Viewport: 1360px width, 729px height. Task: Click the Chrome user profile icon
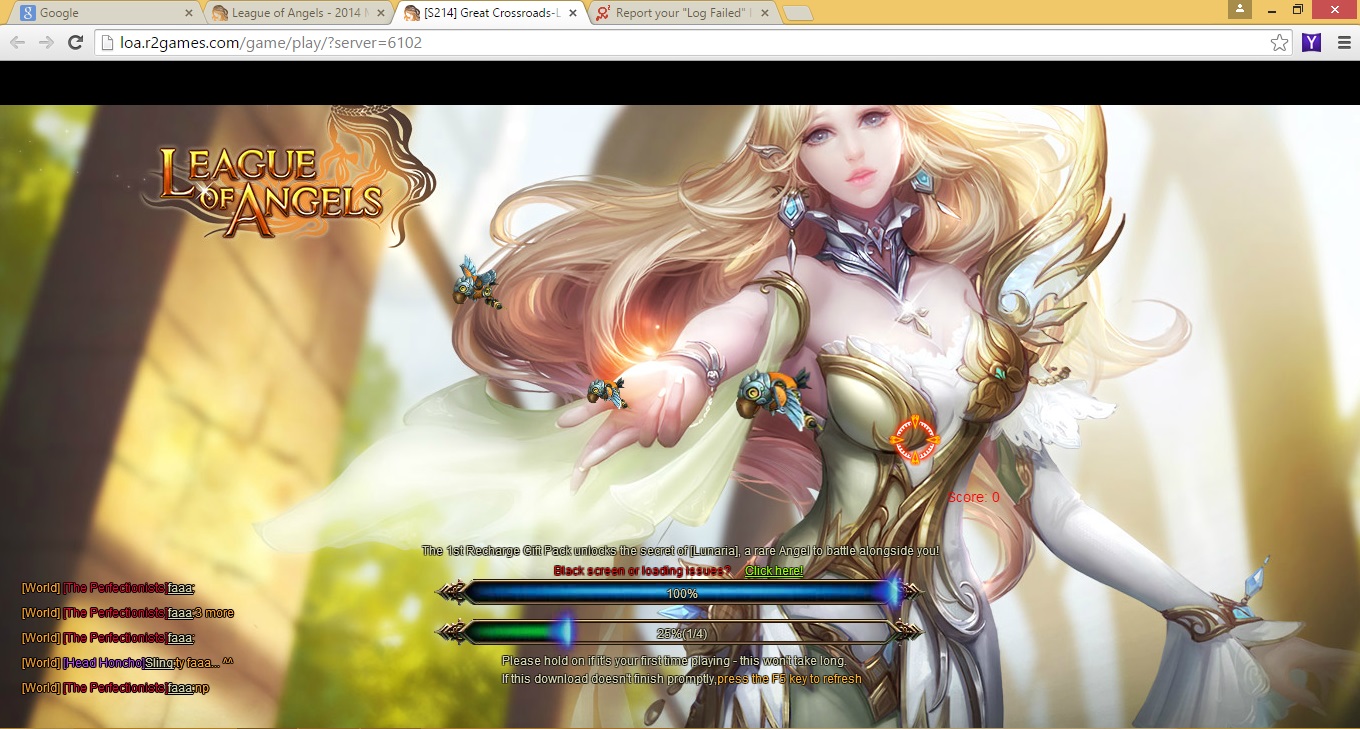click(x=1240, y=10)
